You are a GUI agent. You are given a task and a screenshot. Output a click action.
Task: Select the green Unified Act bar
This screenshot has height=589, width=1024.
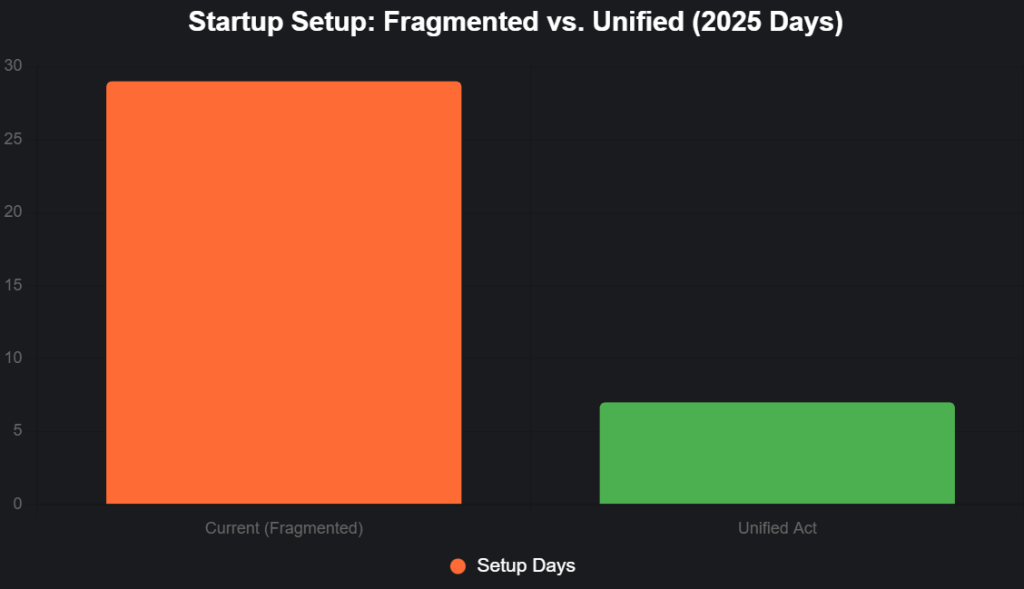click(777, 453)
